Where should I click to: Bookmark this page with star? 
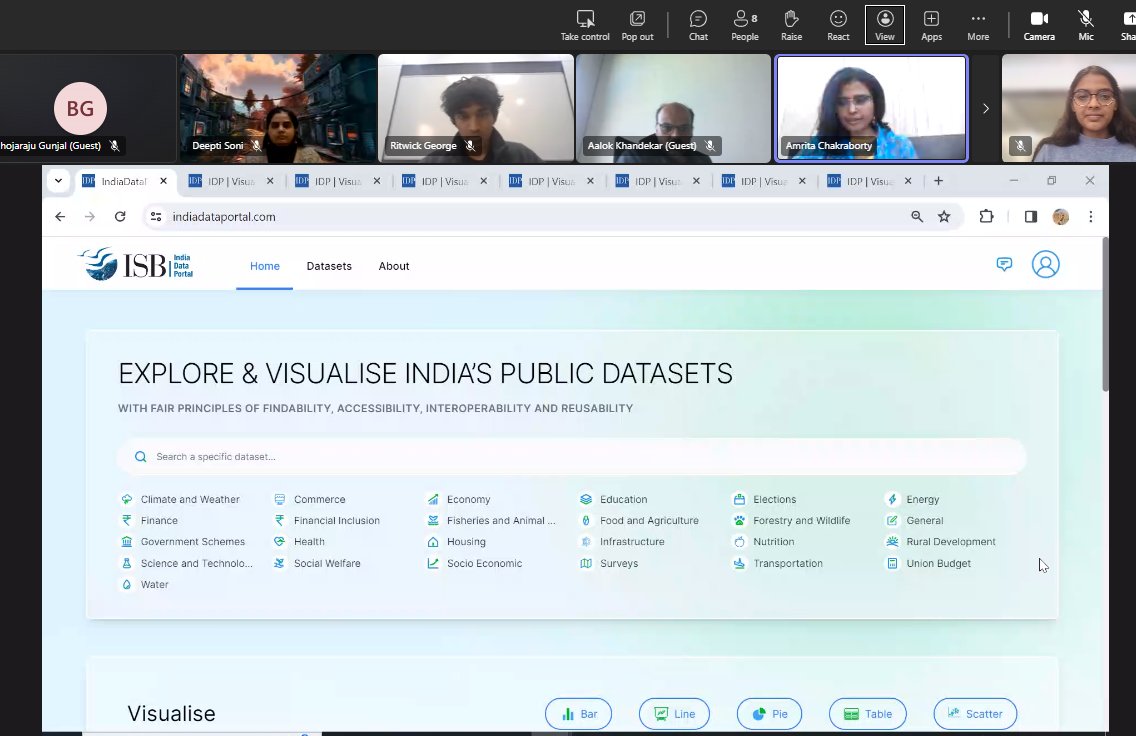(x=944, y=217)
